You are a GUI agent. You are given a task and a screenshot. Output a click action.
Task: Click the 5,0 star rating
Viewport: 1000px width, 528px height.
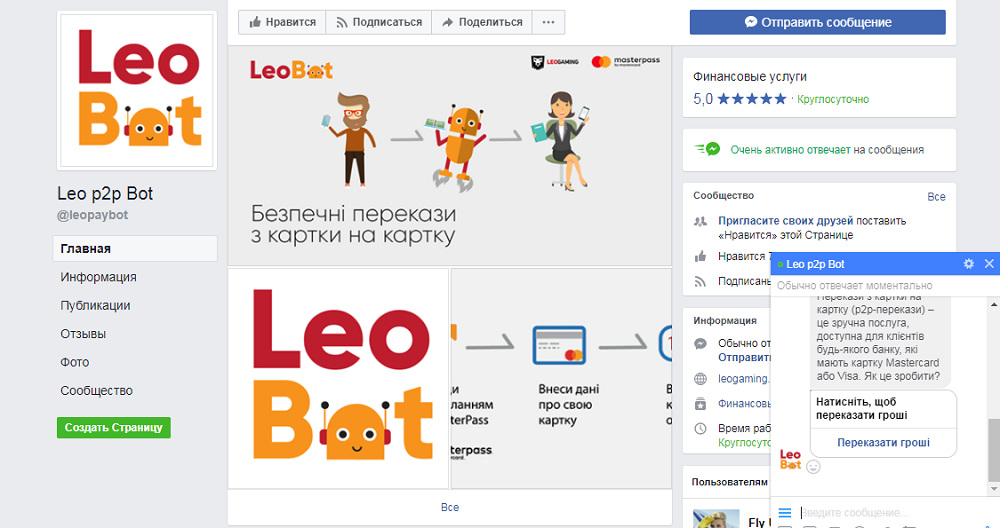pos(740,99)
